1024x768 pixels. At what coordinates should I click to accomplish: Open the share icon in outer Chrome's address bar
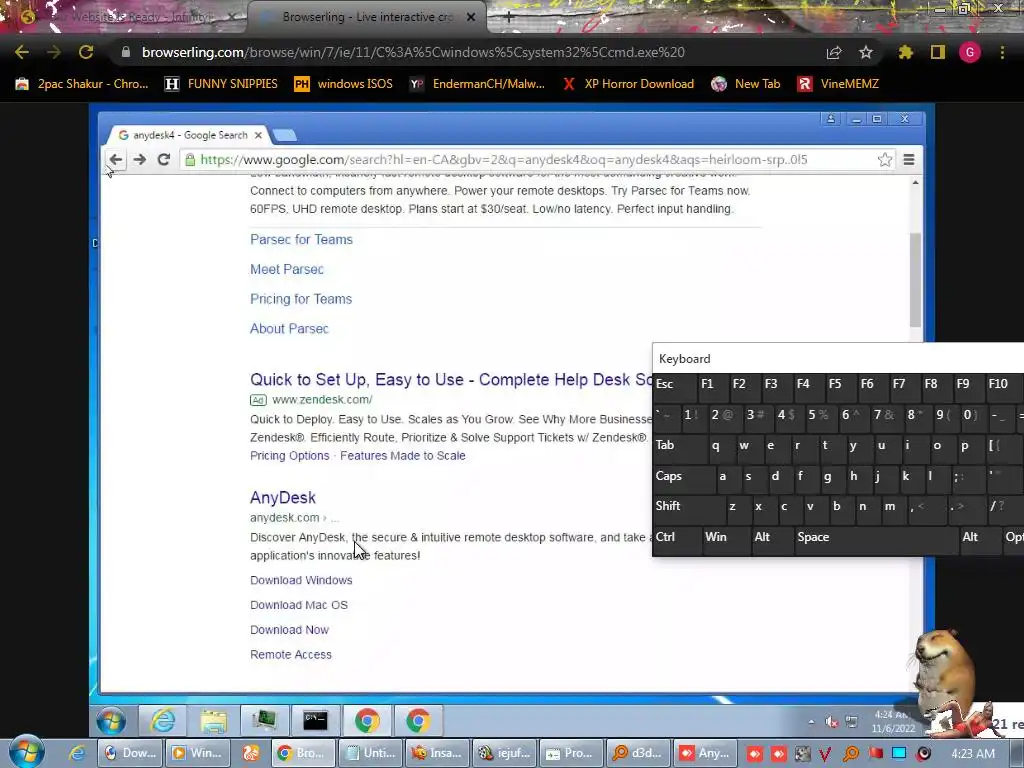[x=834, y=53]
